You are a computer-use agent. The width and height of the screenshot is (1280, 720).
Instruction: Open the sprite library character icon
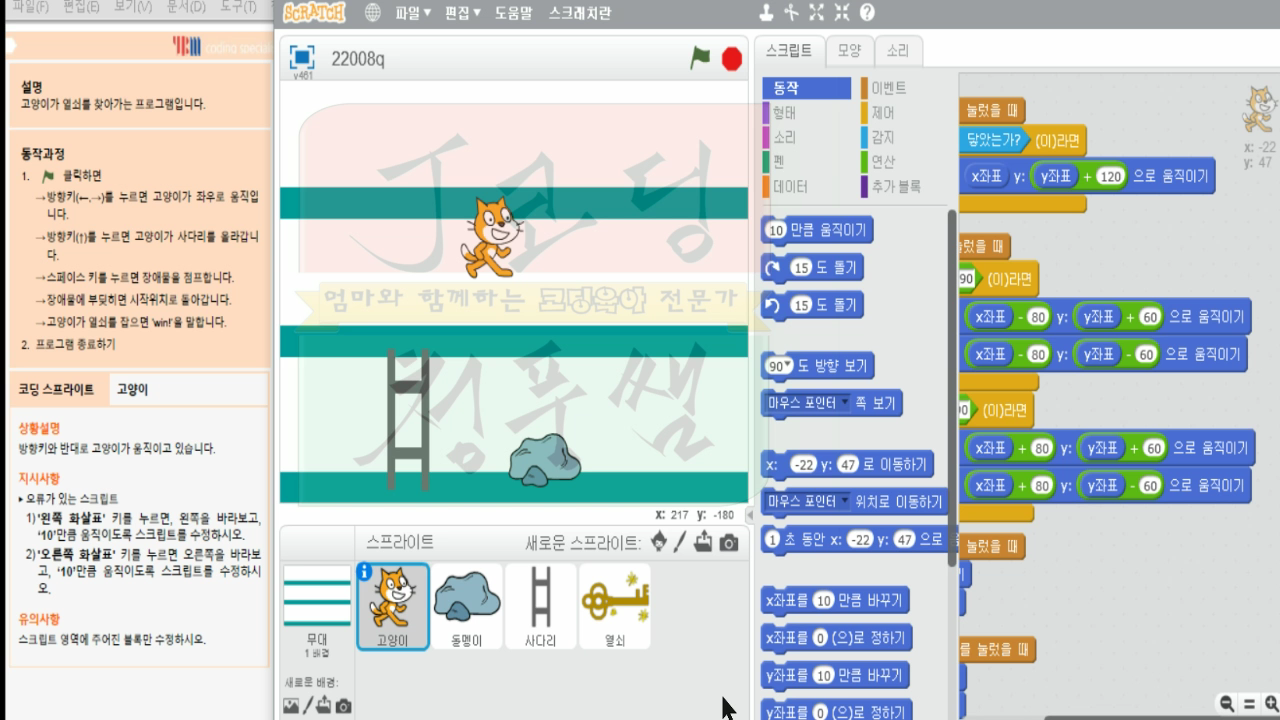[659, 540]
